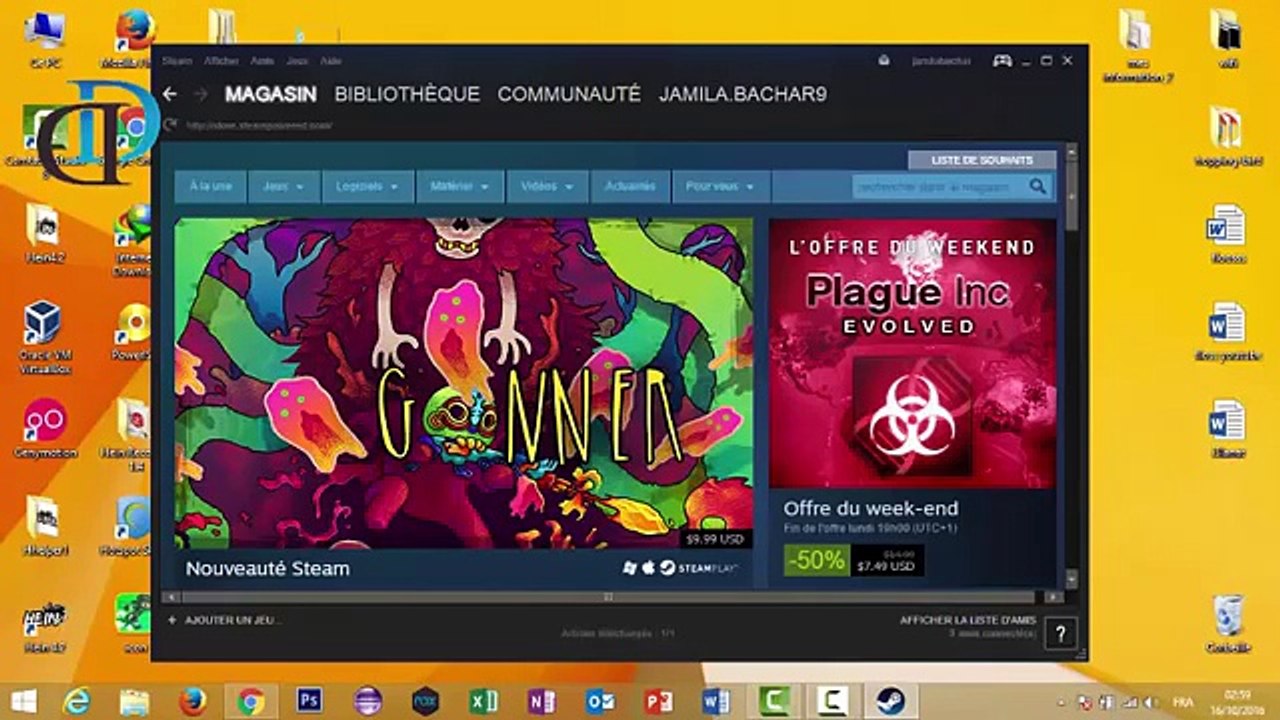Click the horizontal scrollbar thumb

(607, 597)
